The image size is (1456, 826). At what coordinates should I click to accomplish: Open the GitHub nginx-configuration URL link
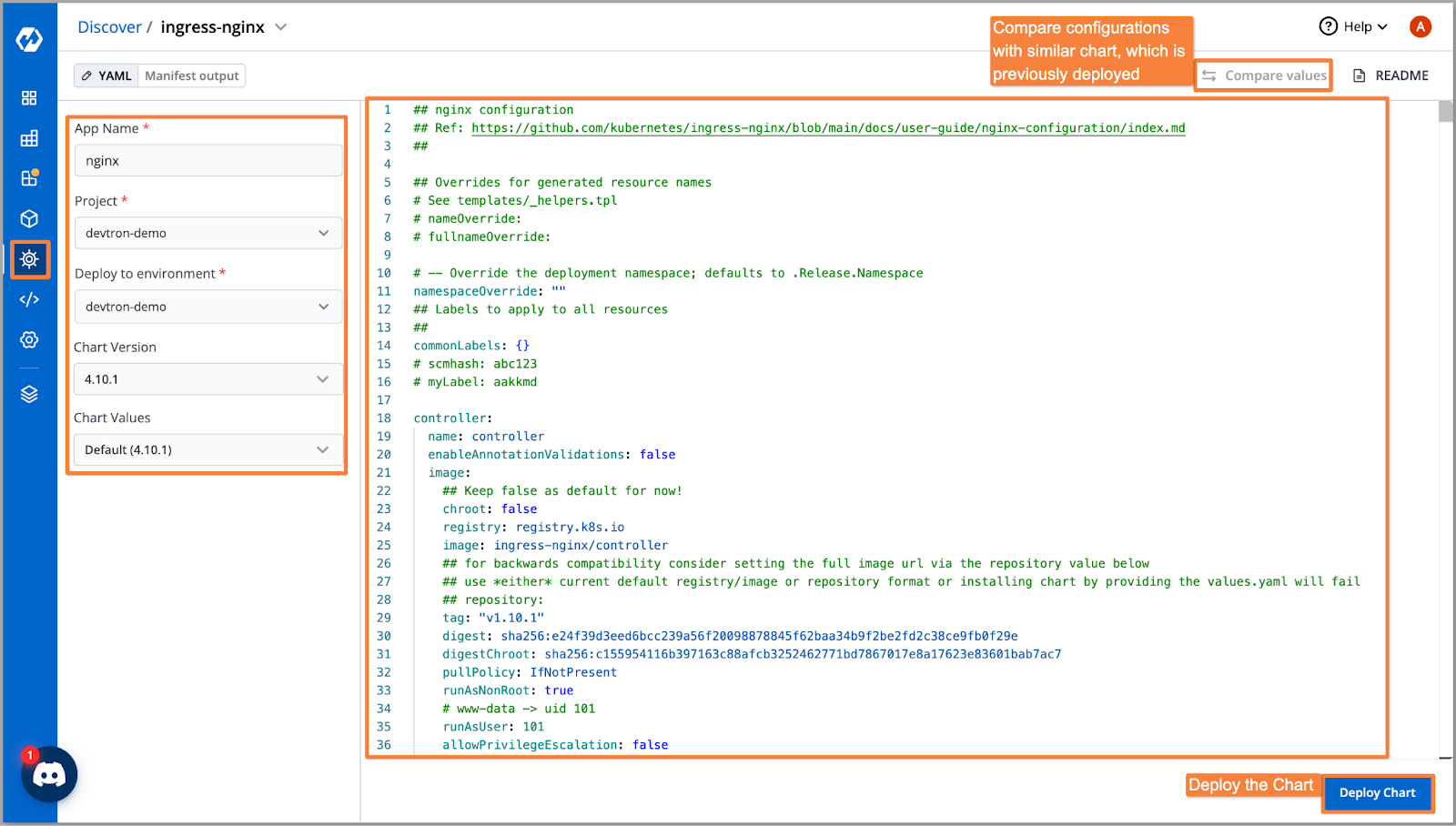tap(828, 128)
